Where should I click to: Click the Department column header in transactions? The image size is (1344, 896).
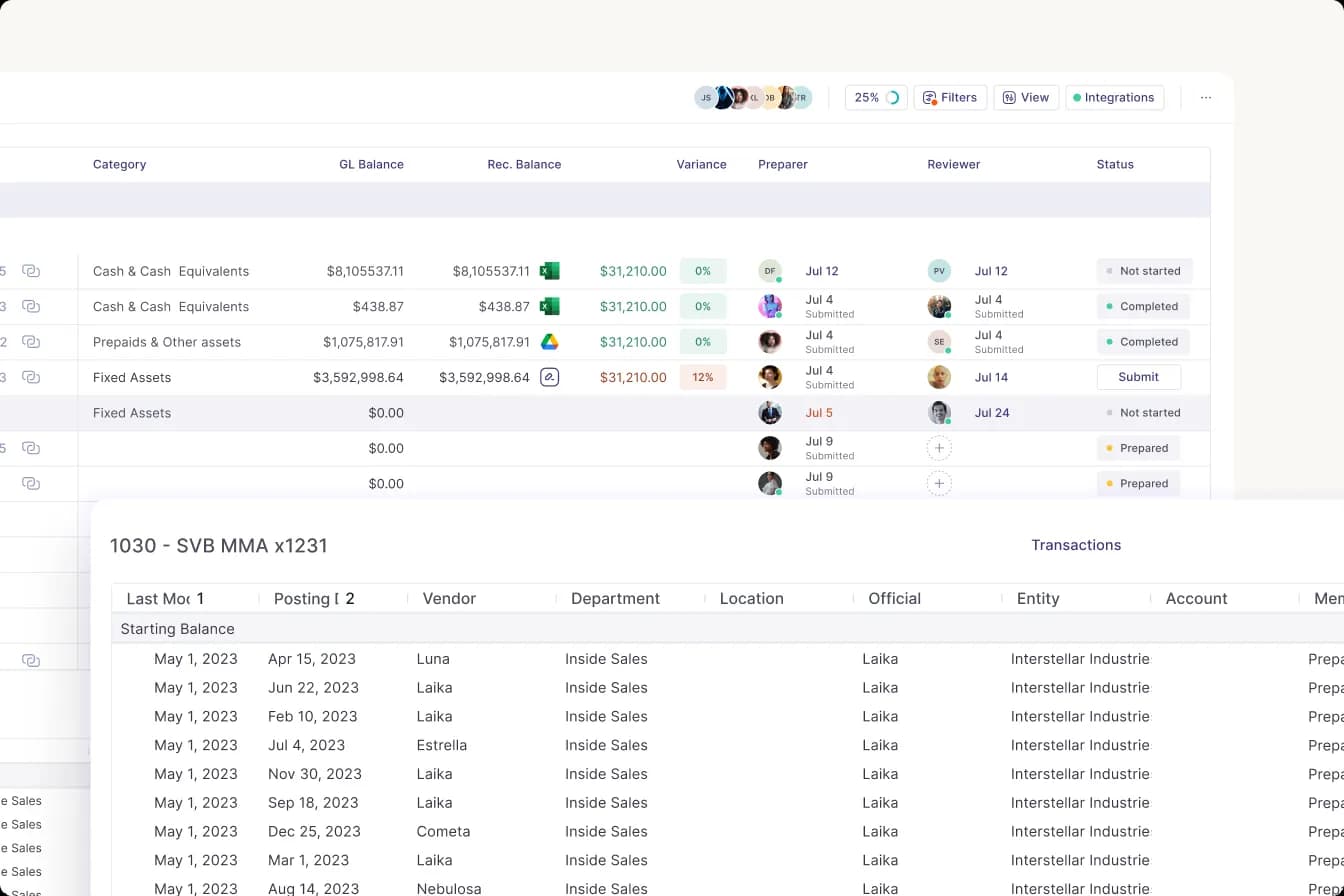click(x=615, y=598)
